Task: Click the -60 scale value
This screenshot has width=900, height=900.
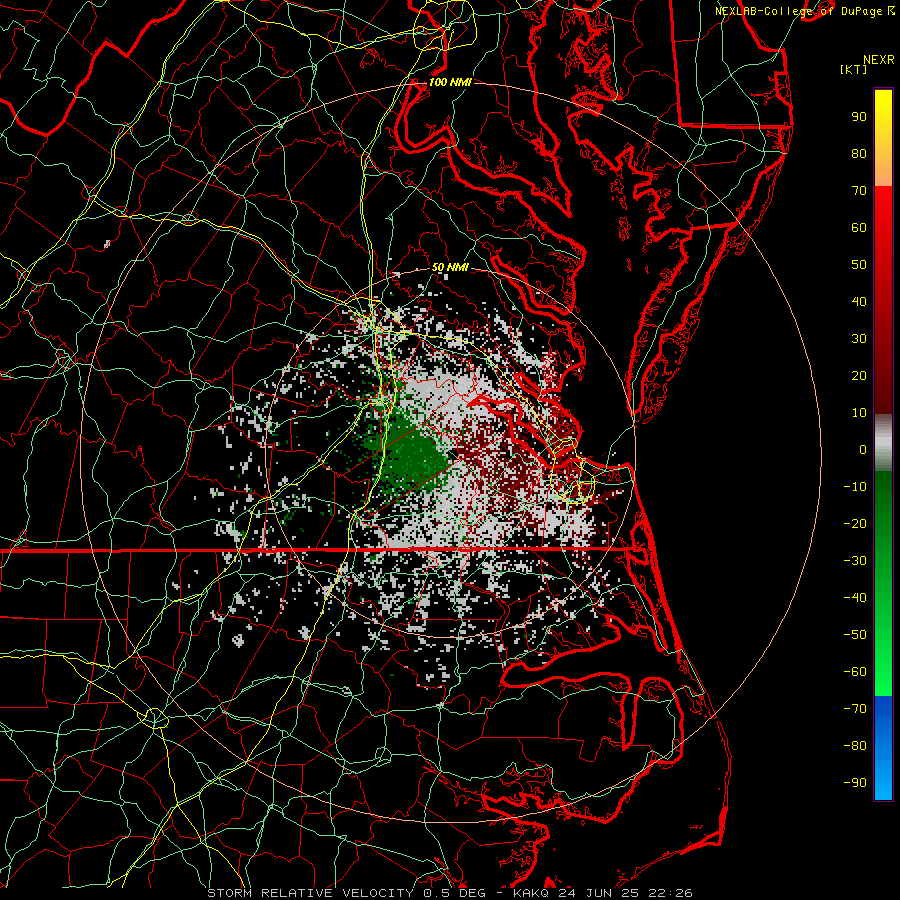Action: (855, 672)
